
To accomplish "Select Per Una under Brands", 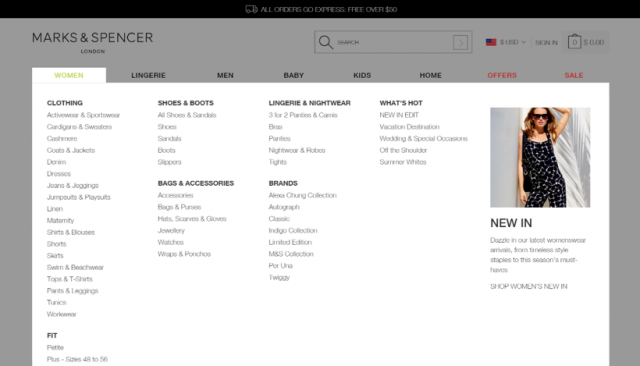I will 280,266.
